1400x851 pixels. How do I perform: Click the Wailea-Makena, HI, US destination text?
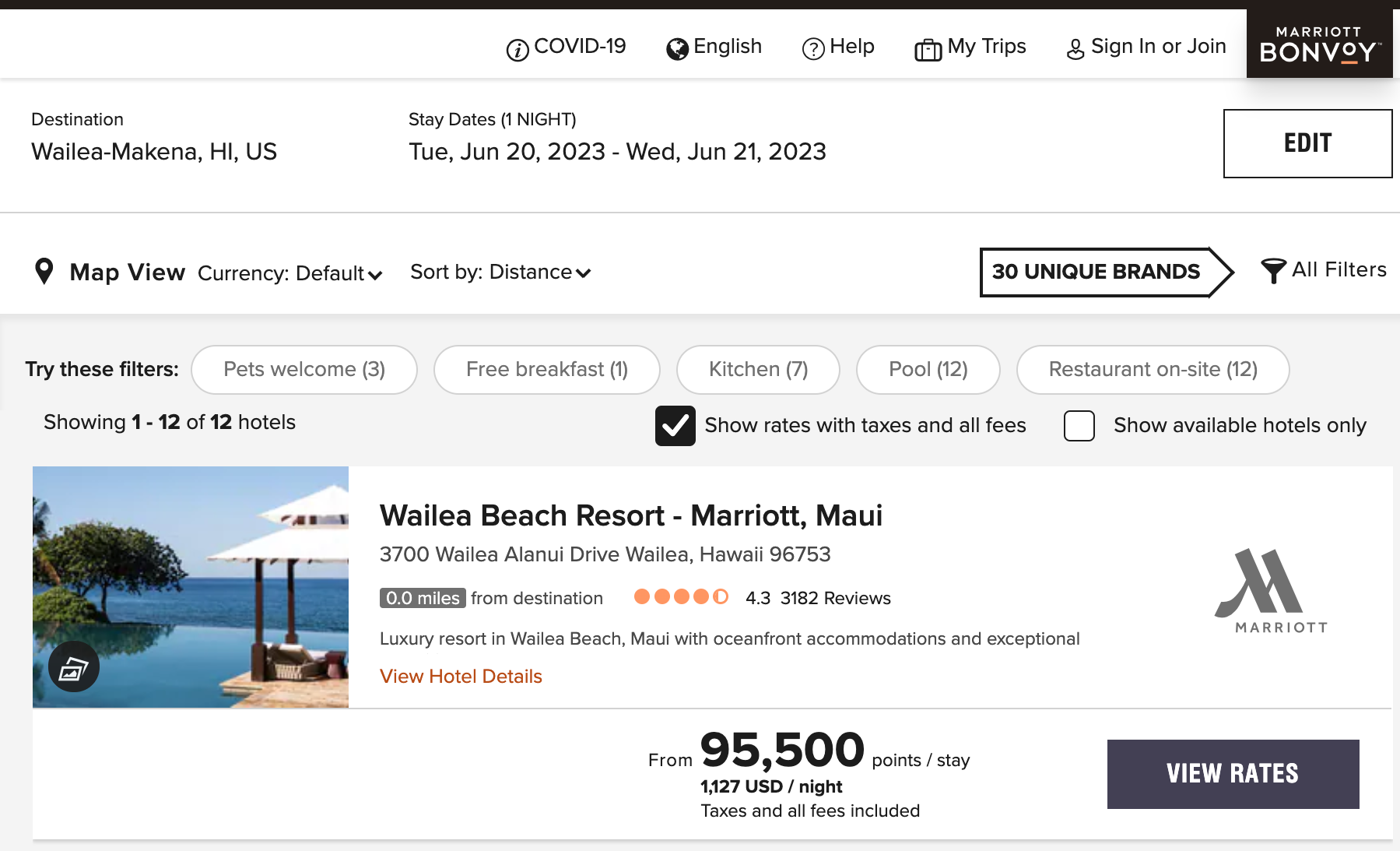point(154,152)
